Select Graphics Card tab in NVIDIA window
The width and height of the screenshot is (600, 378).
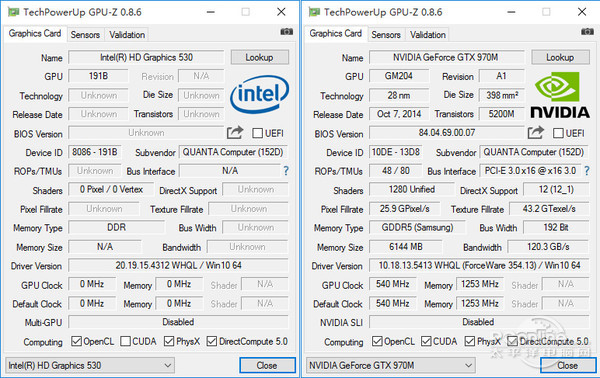coord(336,34)
